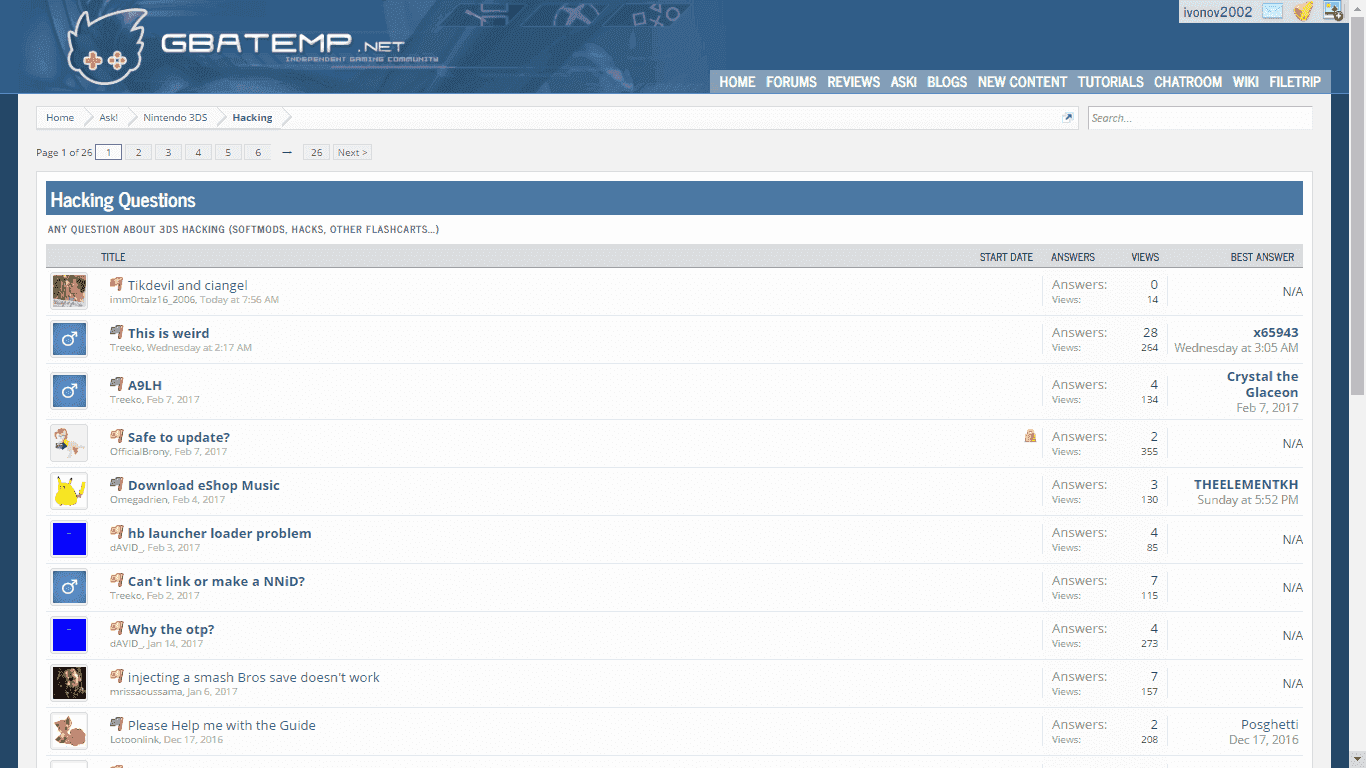Open the TUTORIALS tab
This screenshot has width=1366, height=768.
(x=1110, y=82)
